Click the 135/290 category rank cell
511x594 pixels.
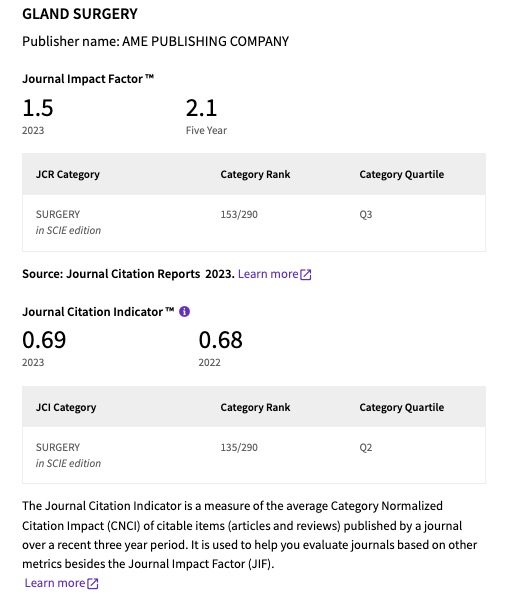[239, 447]
